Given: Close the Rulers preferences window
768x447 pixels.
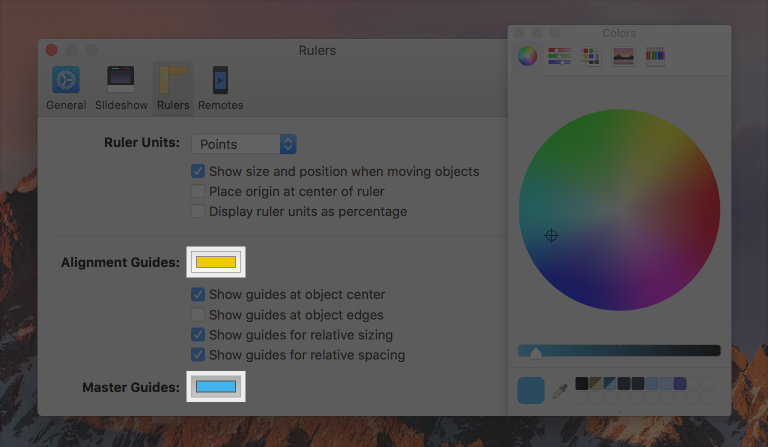Looking at the screenshot, I should click(x=51, y=50).
